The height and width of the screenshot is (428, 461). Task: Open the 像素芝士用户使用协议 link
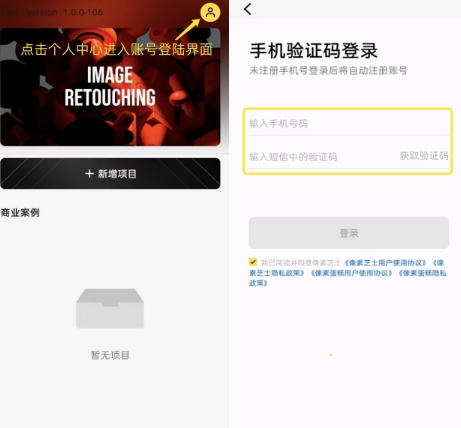(385, 263)
